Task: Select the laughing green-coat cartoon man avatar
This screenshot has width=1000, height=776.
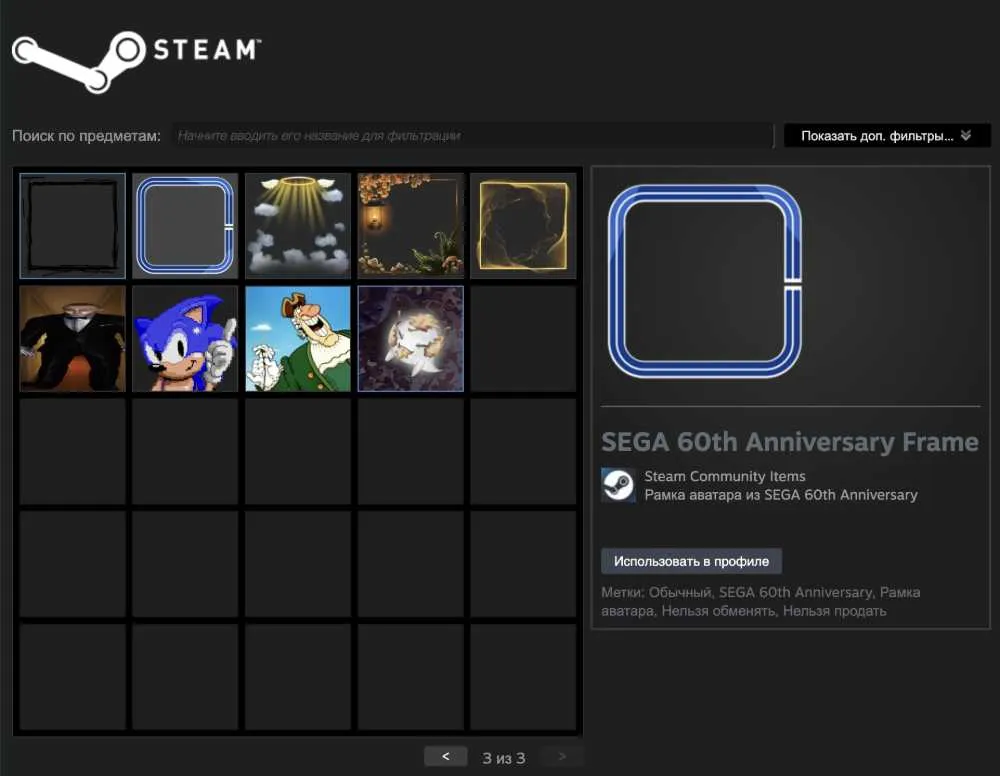Action: 298,339
